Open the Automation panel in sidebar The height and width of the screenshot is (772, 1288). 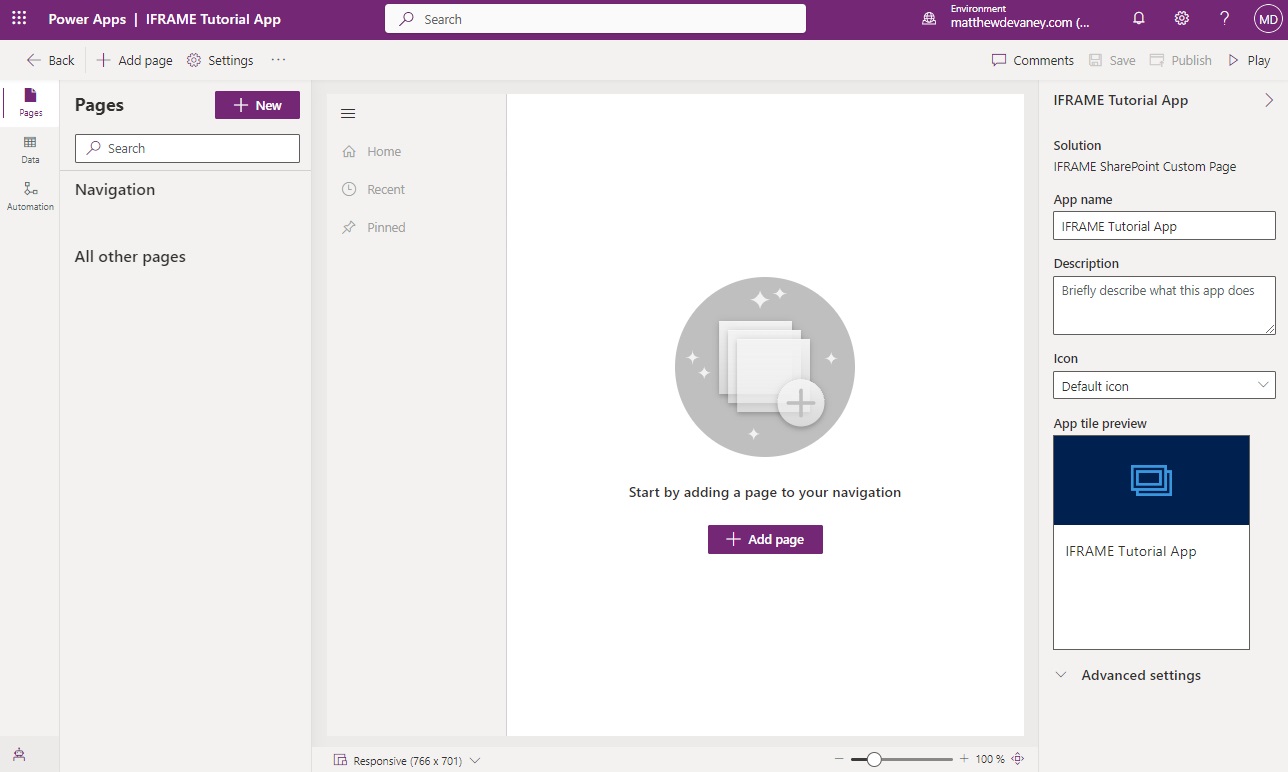(x=30, y=196)
